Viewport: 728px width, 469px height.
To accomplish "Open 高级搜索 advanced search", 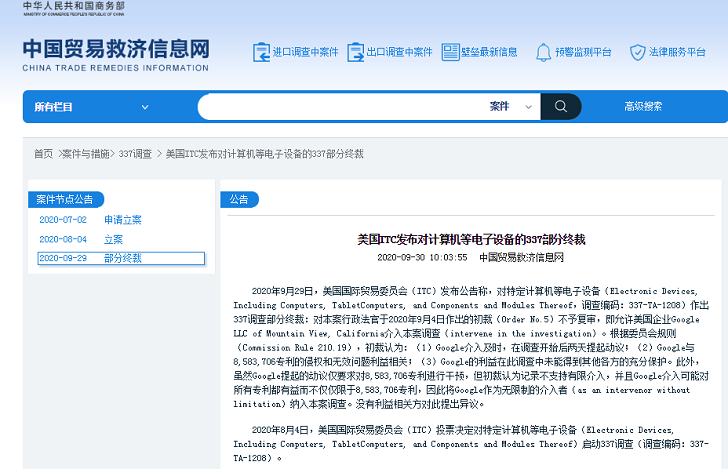I will tap(643, 106).
